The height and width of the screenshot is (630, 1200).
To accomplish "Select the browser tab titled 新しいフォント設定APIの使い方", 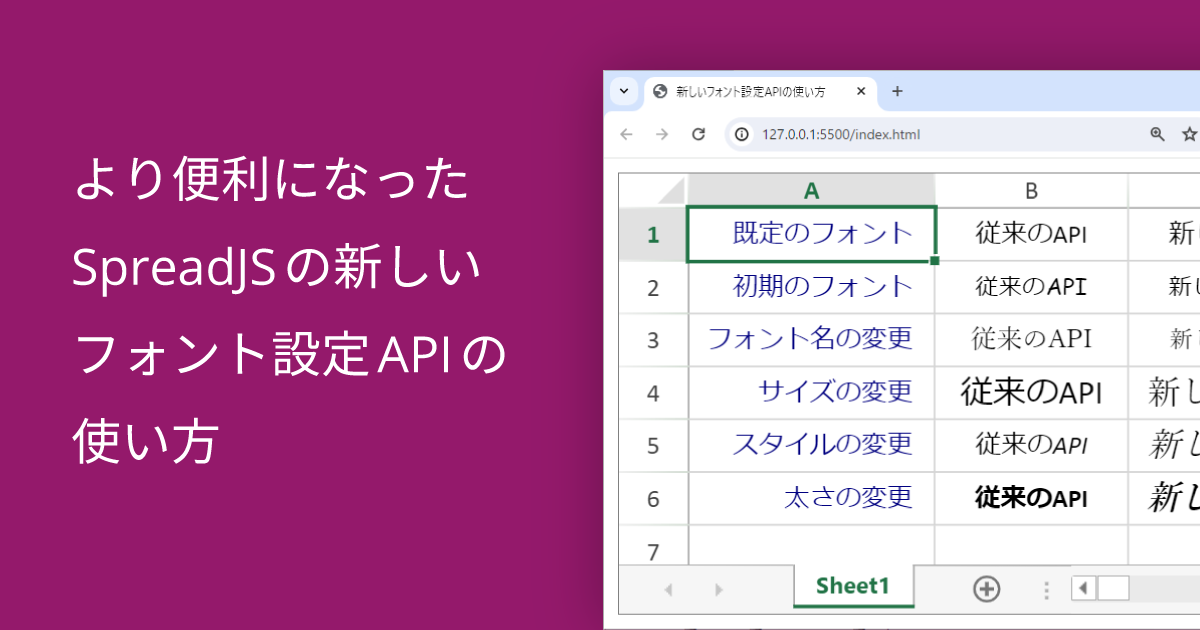I will pyautogui.click(x=750, y=91).
